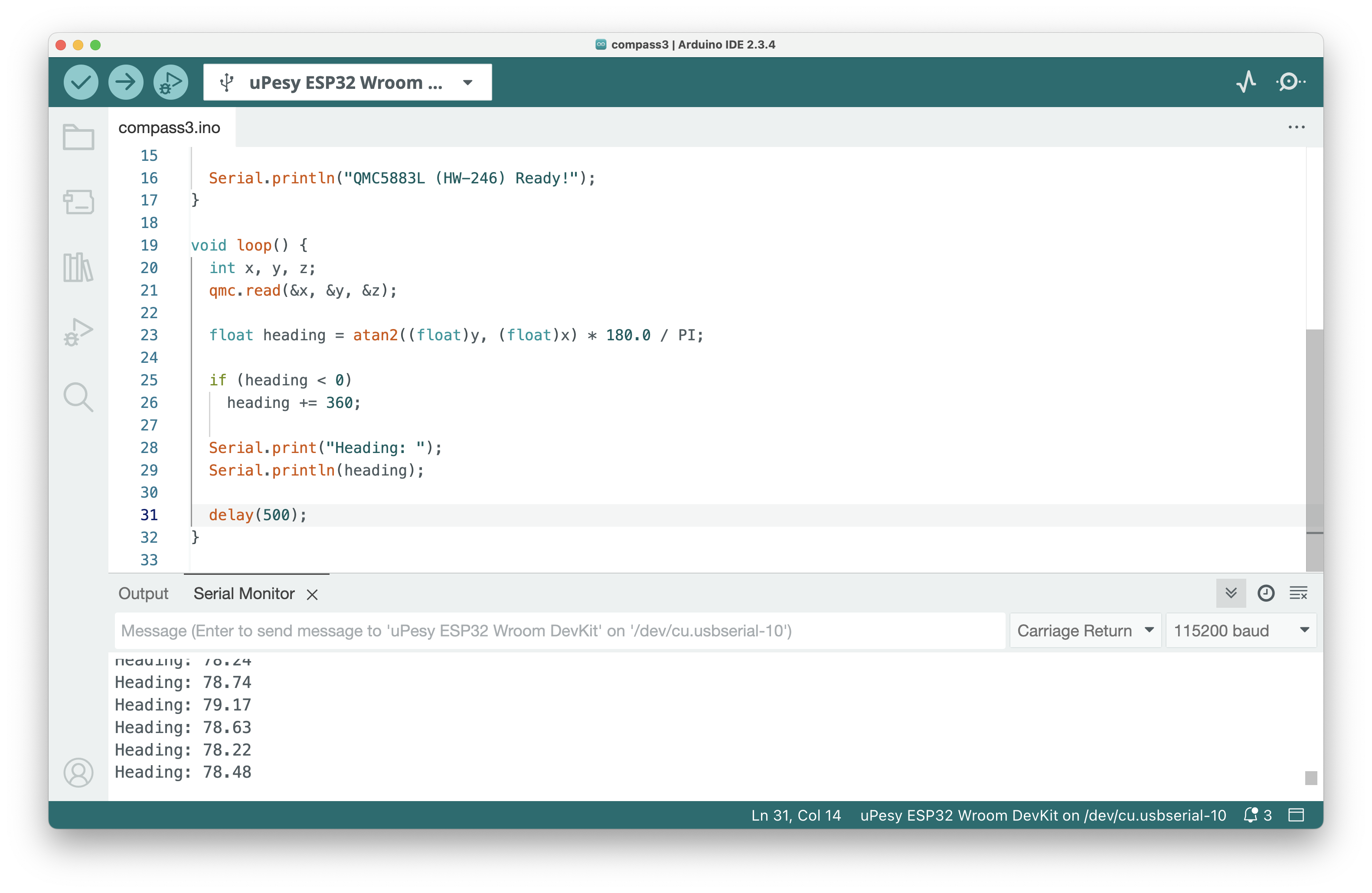1372x893 pixels.
Task: Open the Serial Plotter icon
Action: click(1246, 82)
